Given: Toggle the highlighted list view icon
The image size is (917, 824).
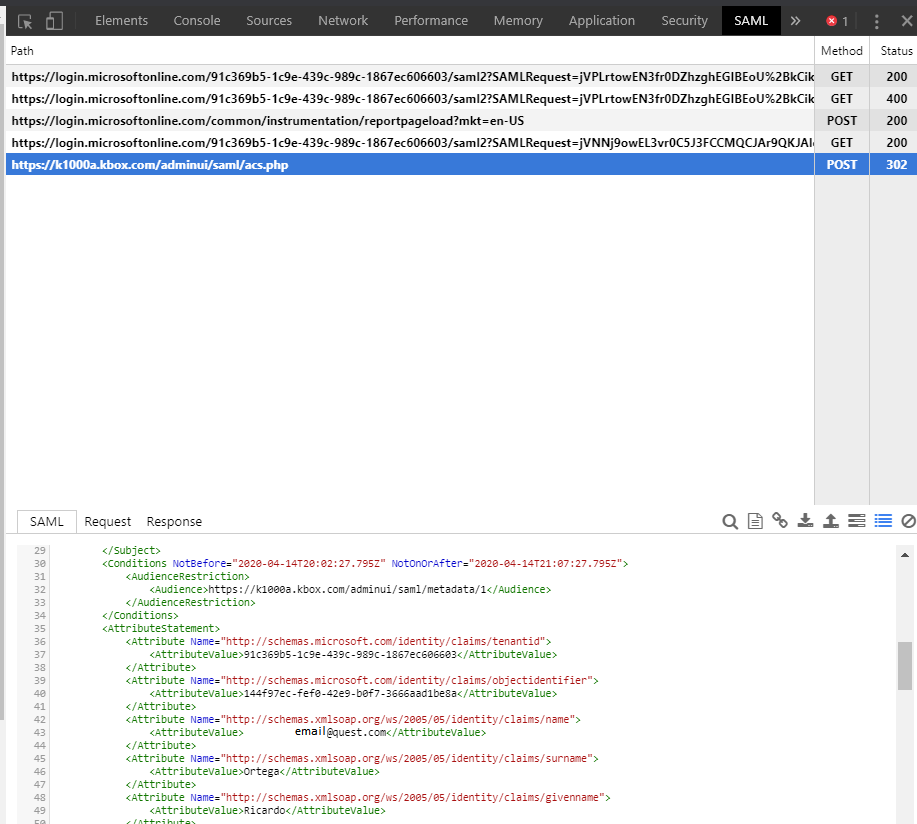Looking at the screenshot, I should pyautogui.click(x=882, y=521).
